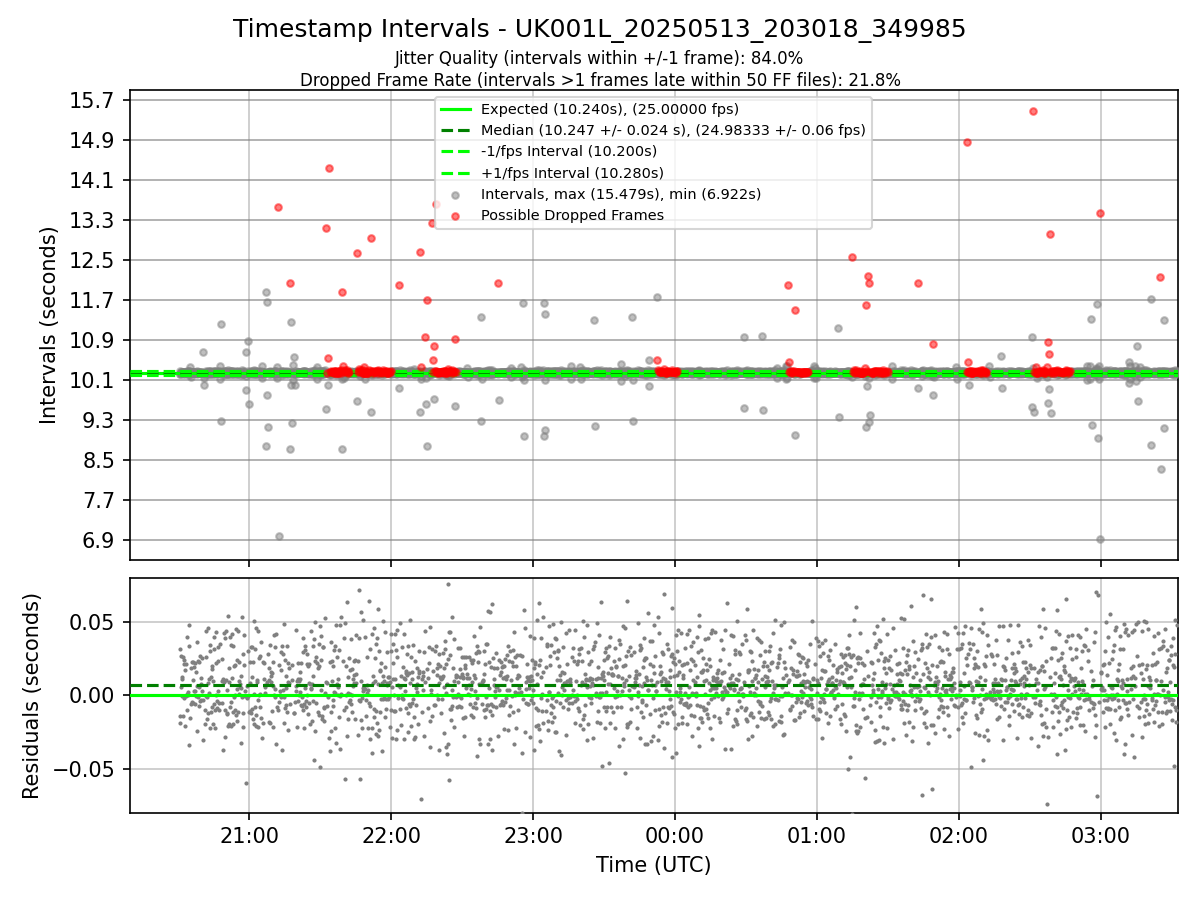Click the highest red dropped-frame point near 15.5 s
The width and height of the screenshot is (1200, 900).
click(x=1033, y=111)
